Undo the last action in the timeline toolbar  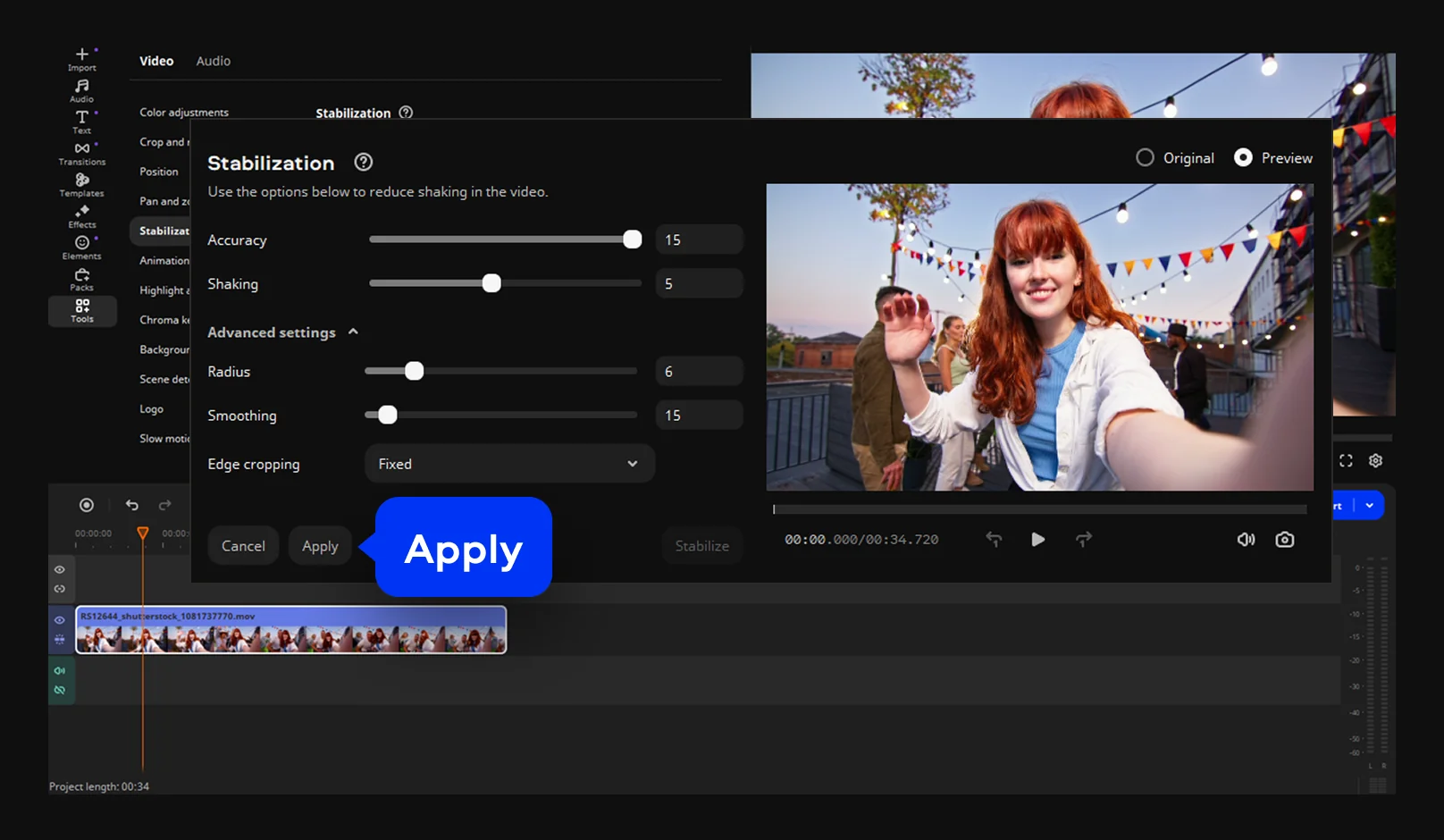[x=132, y=505]
